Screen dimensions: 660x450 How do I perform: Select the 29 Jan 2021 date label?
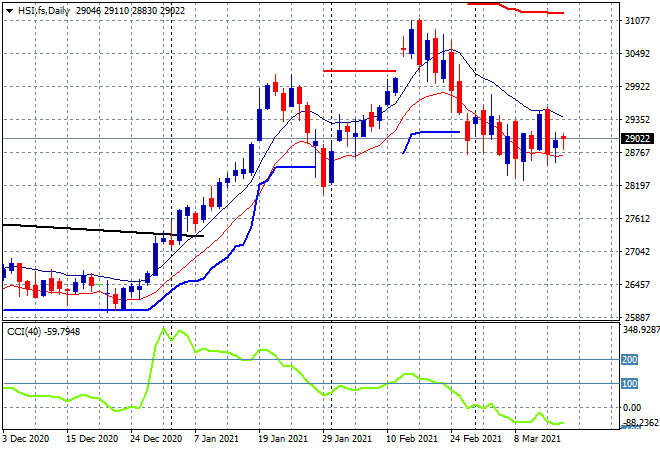(347, 439)
